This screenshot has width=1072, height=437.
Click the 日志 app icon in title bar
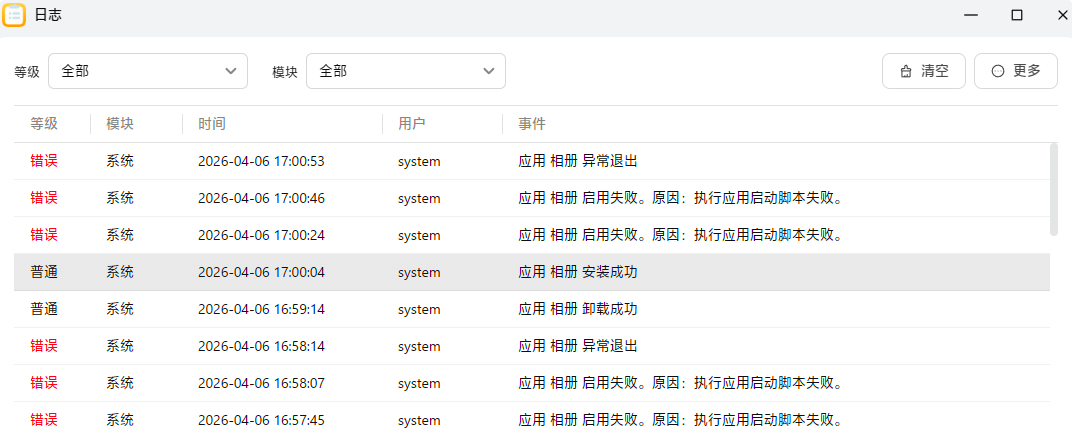[x=14, y=15]
